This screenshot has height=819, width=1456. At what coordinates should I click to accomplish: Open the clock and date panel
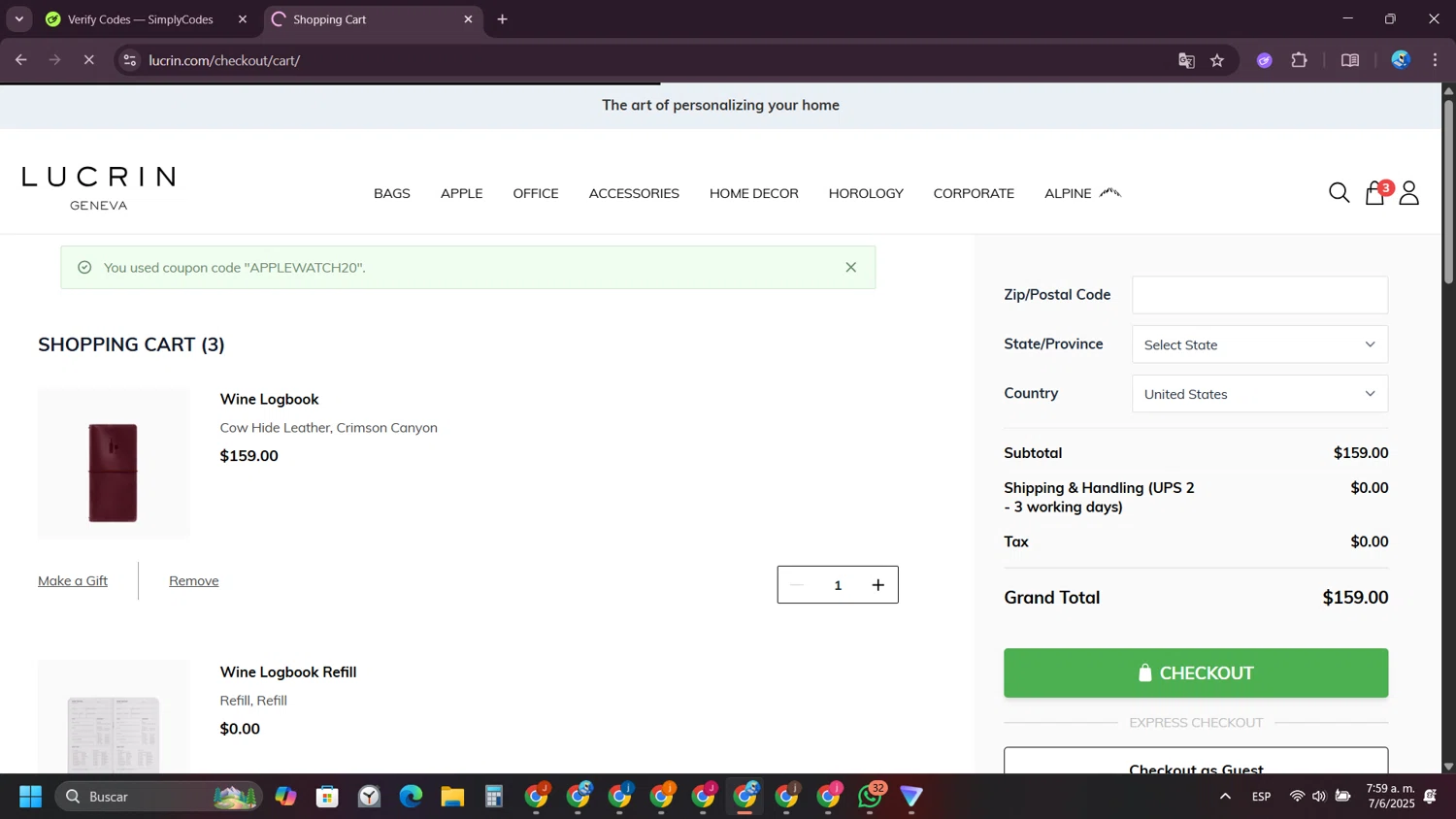1390,796
